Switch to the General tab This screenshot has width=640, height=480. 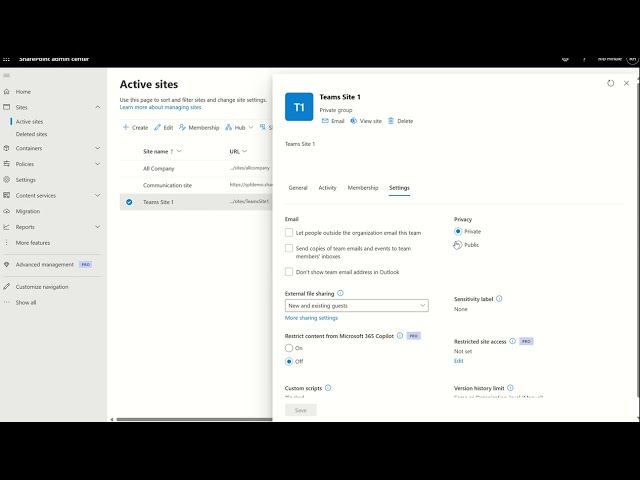(298, 188)
